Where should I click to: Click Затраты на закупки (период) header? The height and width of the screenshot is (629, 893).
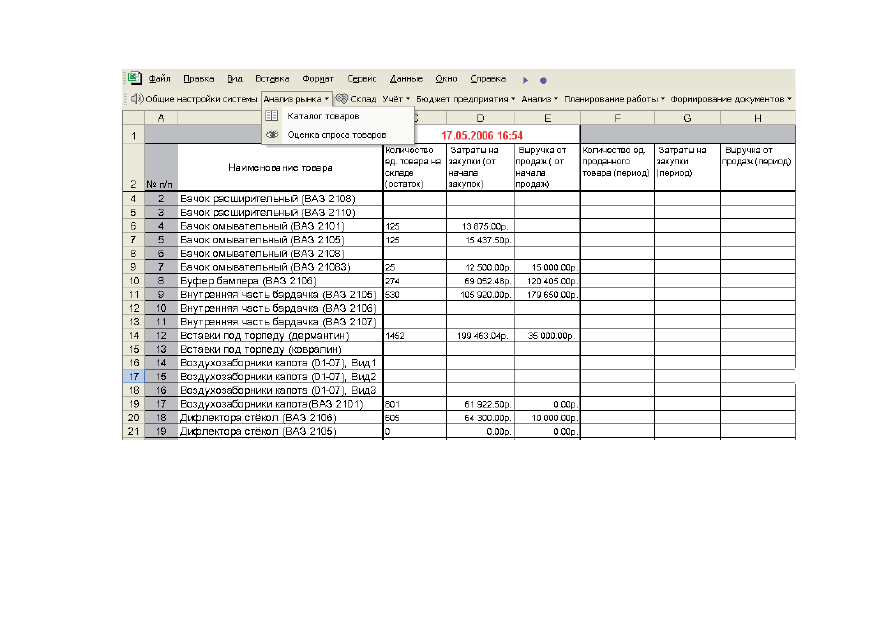[687, 167]
